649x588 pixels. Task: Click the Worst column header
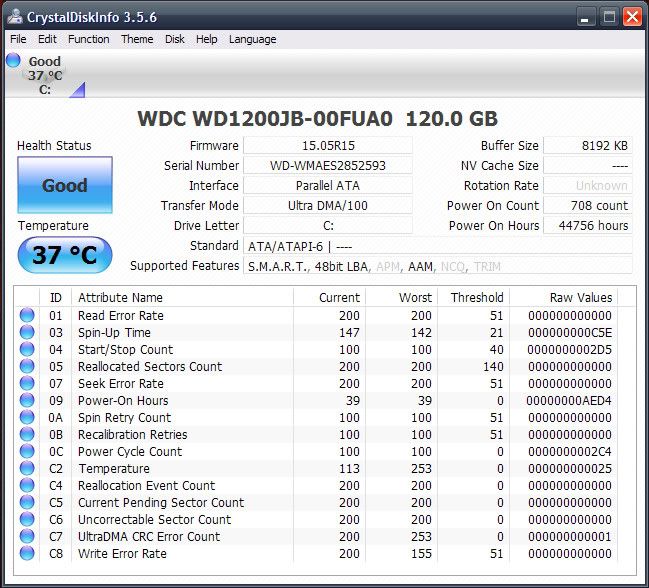pos(401,298)
